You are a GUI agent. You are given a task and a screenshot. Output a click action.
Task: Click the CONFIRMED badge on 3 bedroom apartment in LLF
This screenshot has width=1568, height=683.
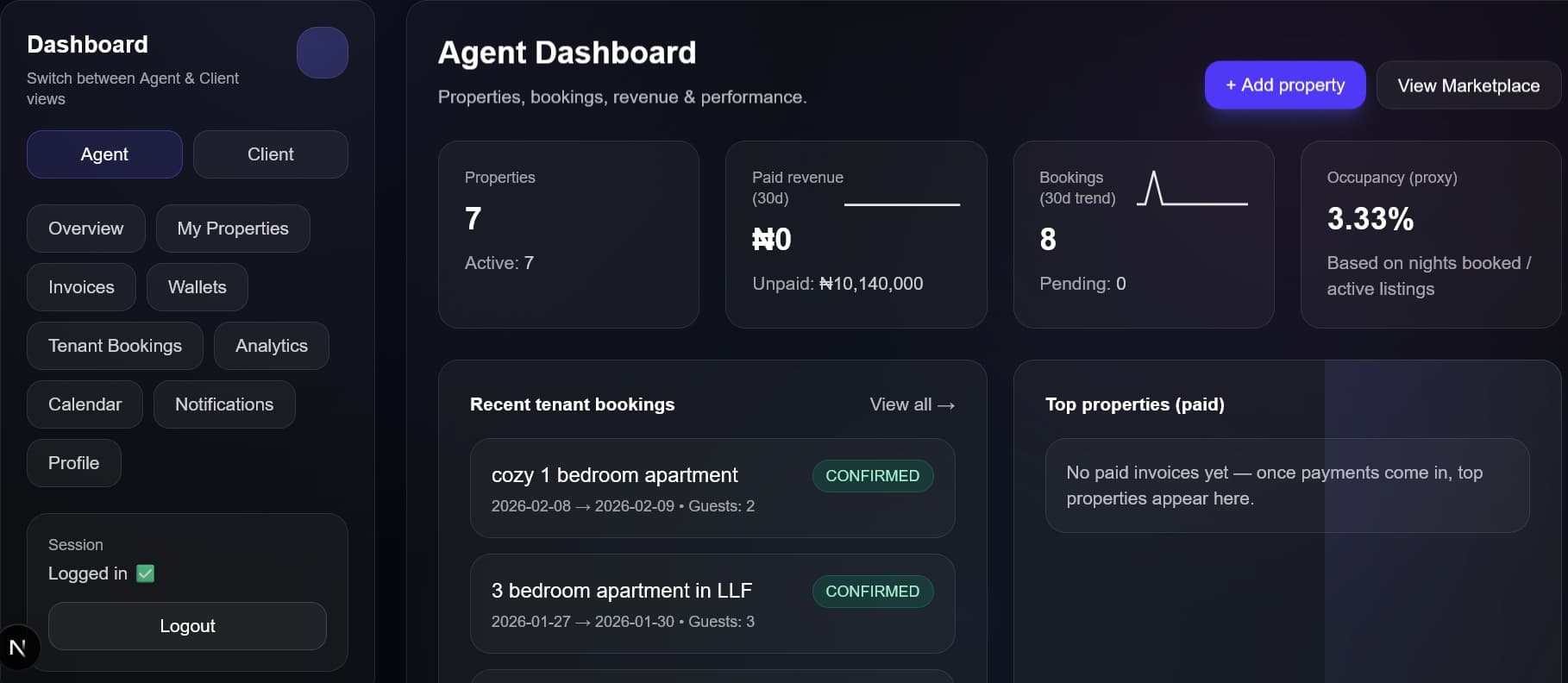click(x=872, y=592)
